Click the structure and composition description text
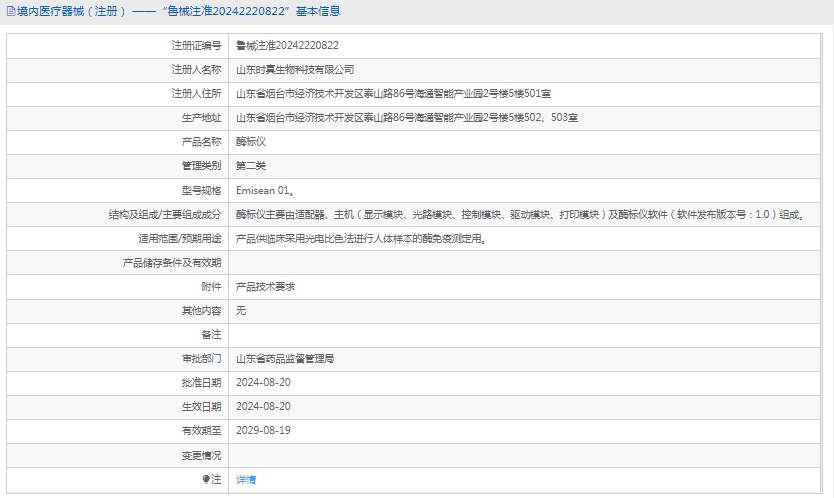The image size is (834, 498). pos(519,214)
